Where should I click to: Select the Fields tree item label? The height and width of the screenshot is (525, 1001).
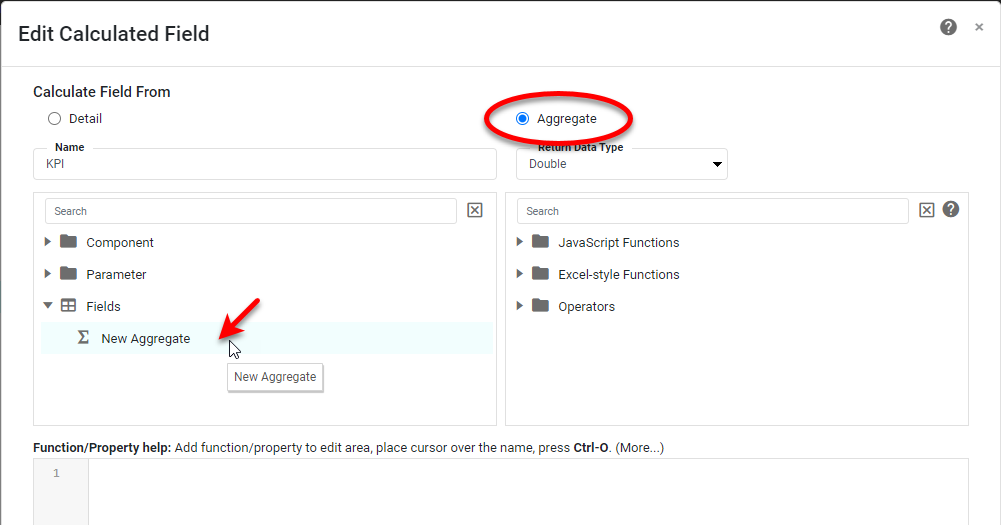point(103,307)
